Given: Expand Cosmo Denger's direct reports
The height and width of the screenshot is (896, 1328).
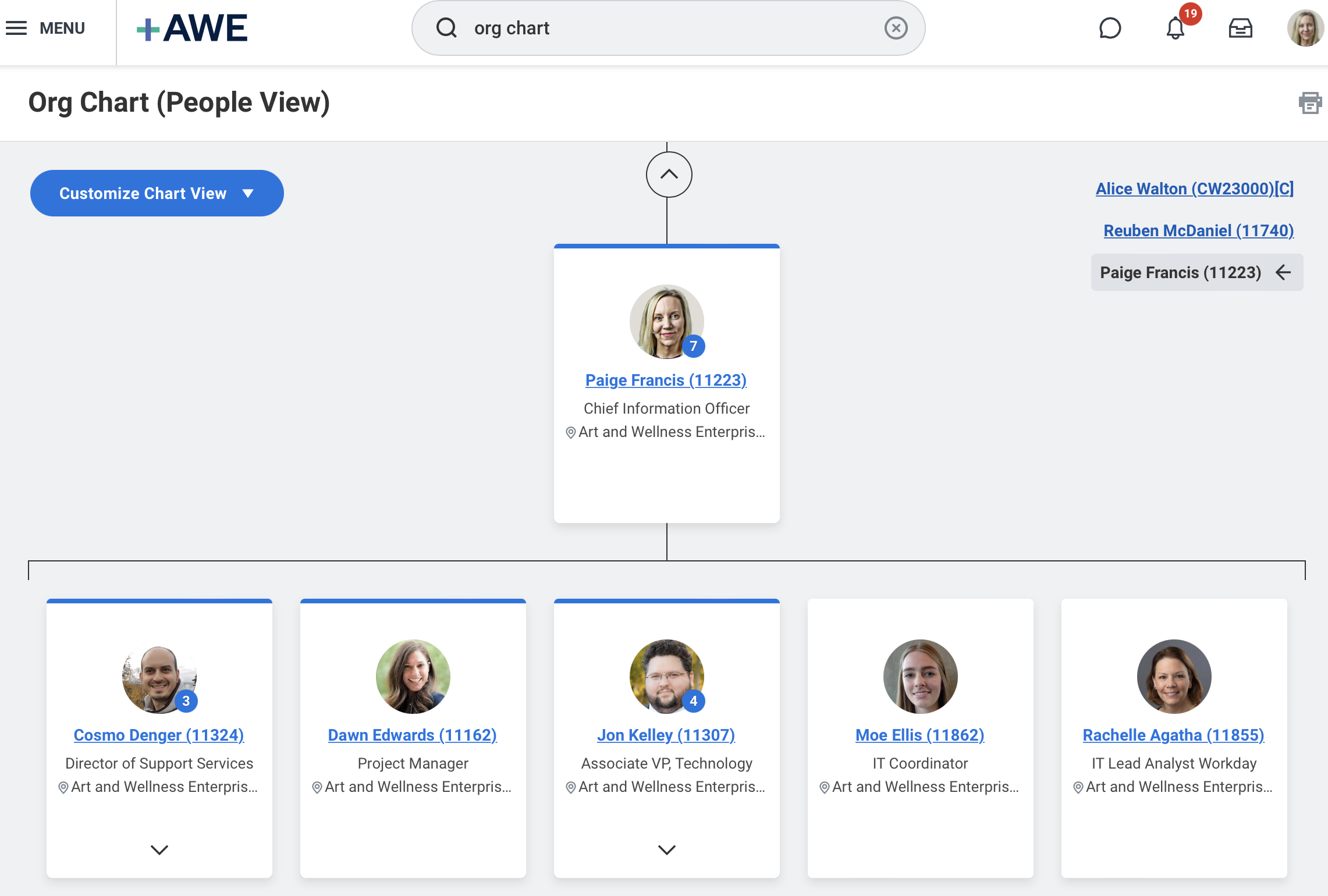Looking at the screenshot, I should coord(158,851).
